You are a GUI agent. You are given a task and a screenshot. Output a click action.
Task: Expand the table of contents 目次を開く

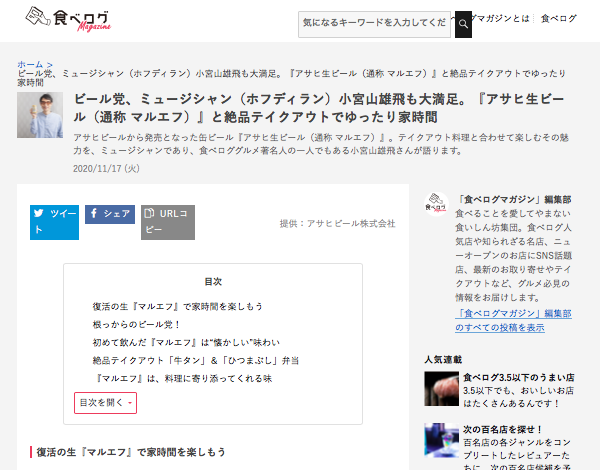pos(105,402)
